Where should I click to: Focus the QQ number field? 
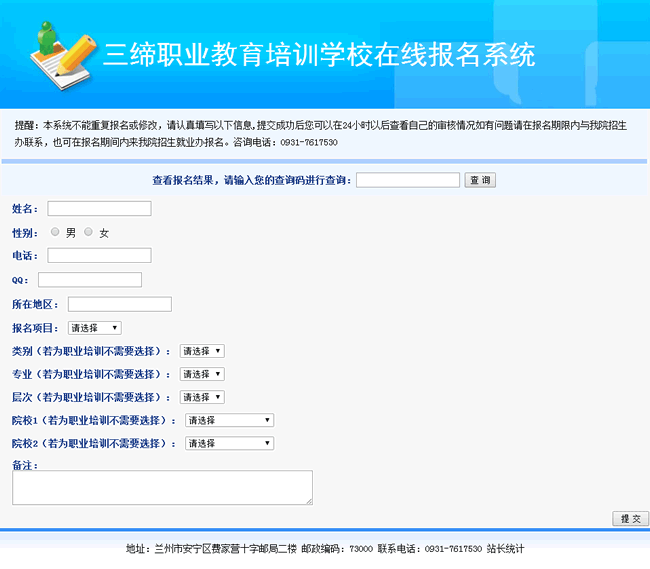pos(90,280)
